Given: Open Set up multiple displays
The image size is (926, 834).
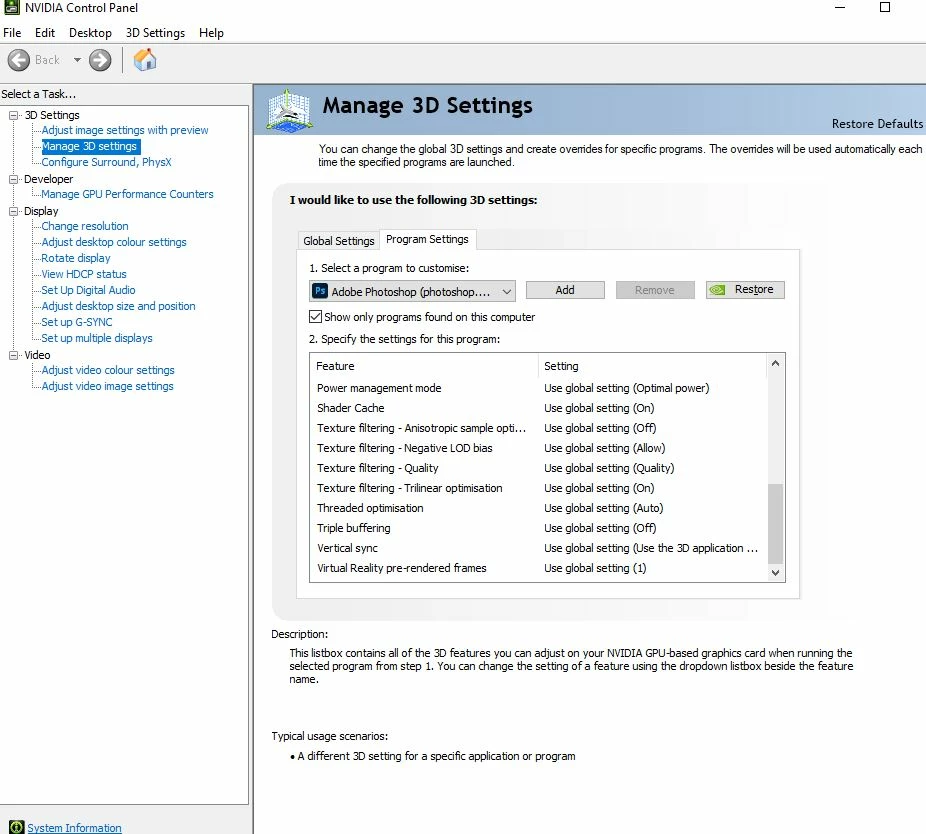Looking at the screenshot, I should [97, 338].
